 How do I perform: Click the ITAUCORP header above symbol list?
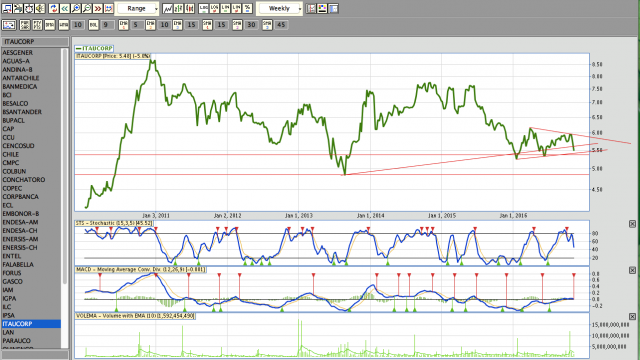(x=35, y=42)
